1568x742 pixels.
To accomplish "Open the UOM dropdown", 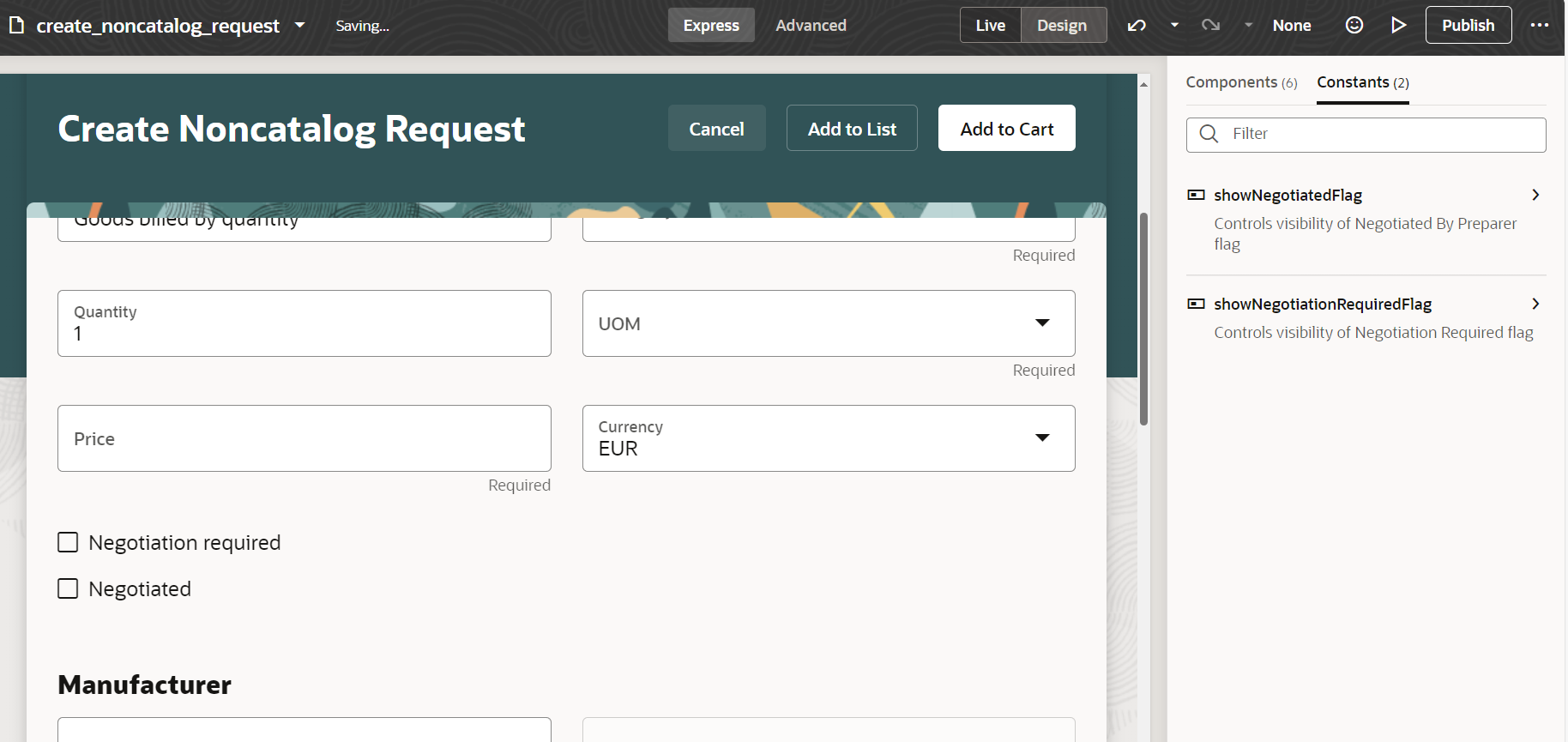I will (x=1042, y=323).
